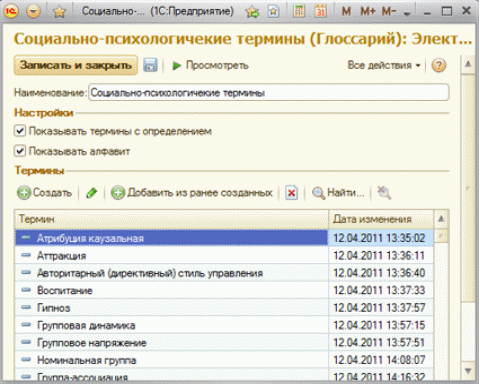
Task: Select the Гипноз term row
Action: 171,308
